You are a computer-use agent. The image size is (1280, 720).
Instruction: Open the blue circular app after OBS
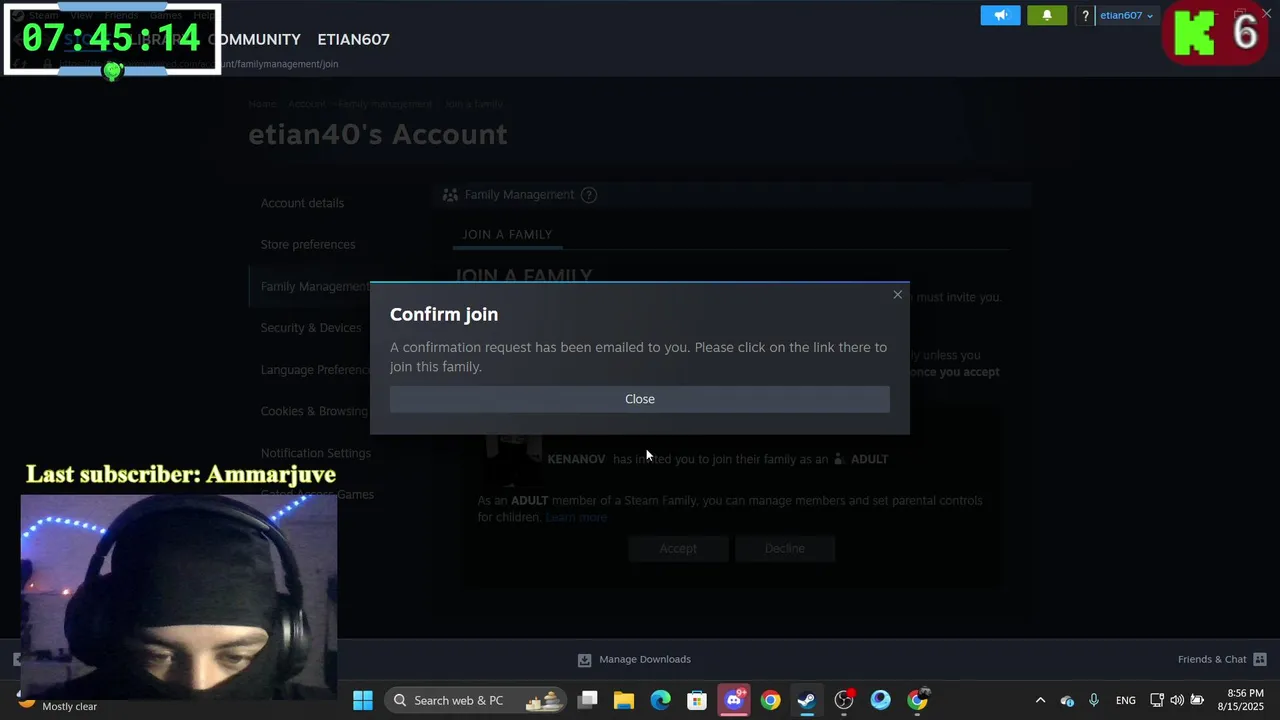tap(880, 700)
